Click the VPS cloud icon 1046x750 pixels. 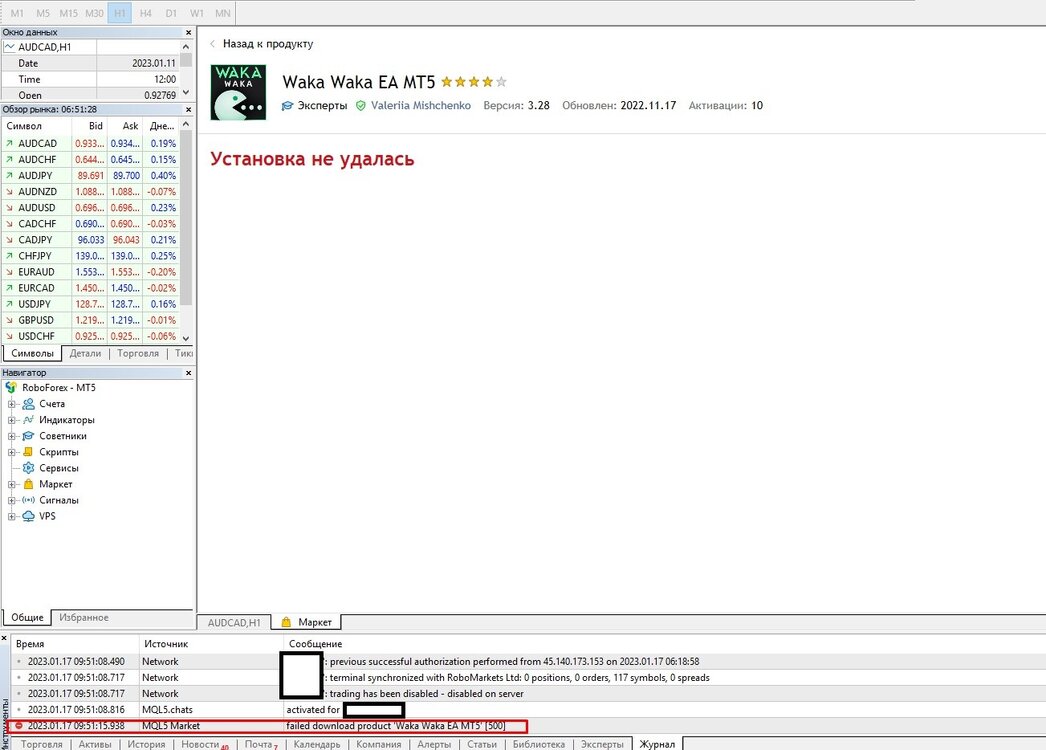28,516
